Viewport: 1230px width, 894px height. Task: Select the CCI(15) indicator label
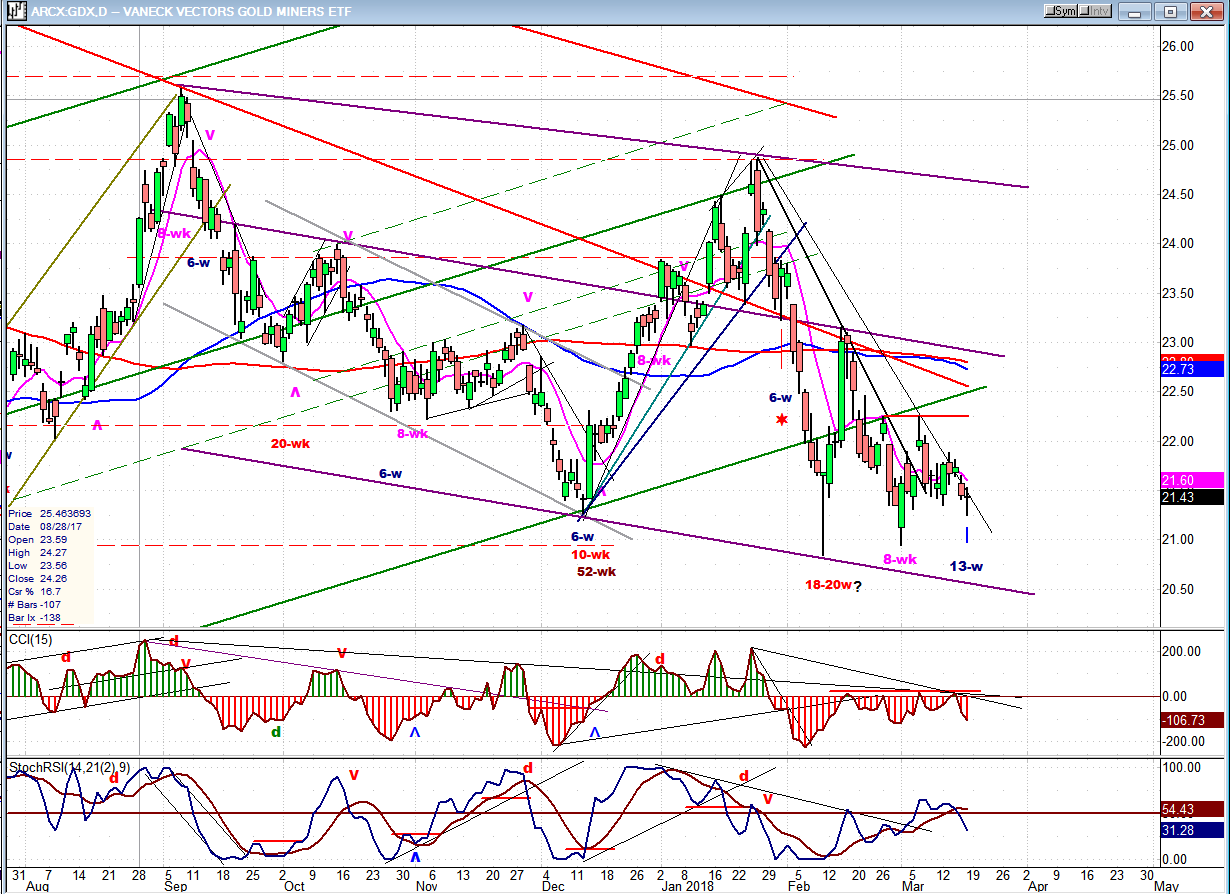click(x=30, y=639)
